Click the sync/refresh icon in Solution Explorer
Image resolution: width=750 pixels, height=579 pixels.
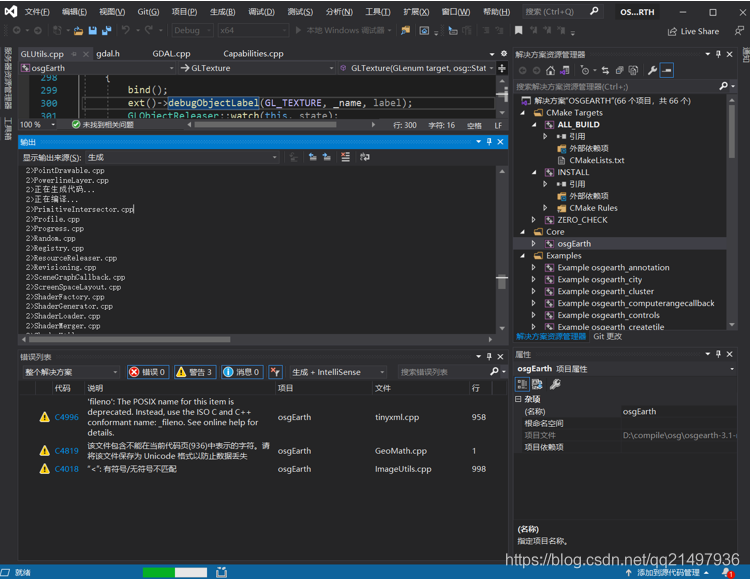605,71
